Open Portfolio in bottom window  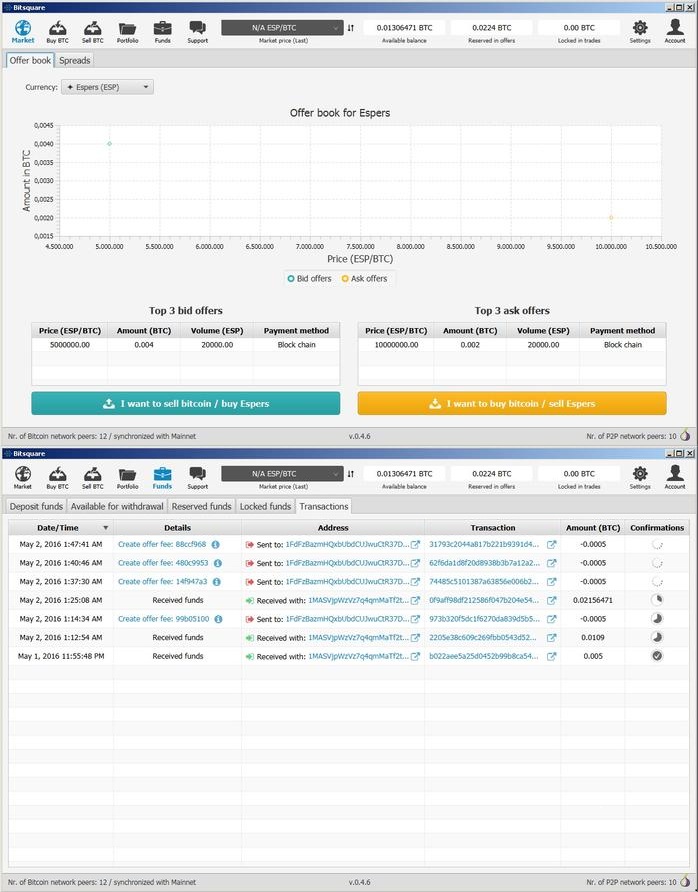(x=127, y=478)
